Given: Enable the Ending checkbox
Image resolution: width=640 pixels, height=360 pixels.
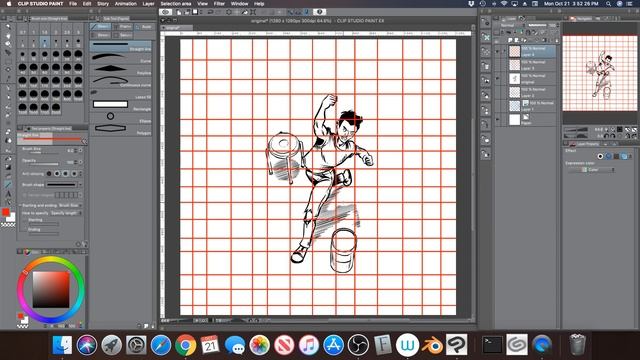Looking at the screenshot, I should point(25,229).
